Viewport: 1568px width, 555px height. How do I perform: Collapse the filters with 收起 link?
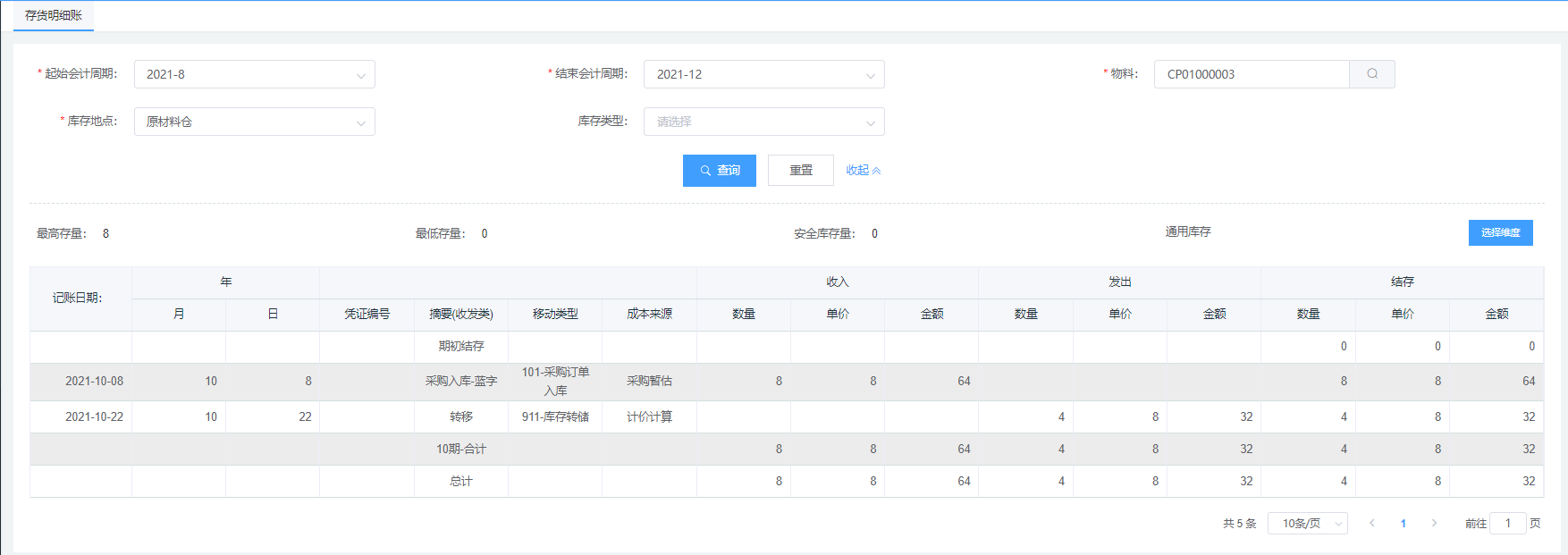click(x=863, y=171)
